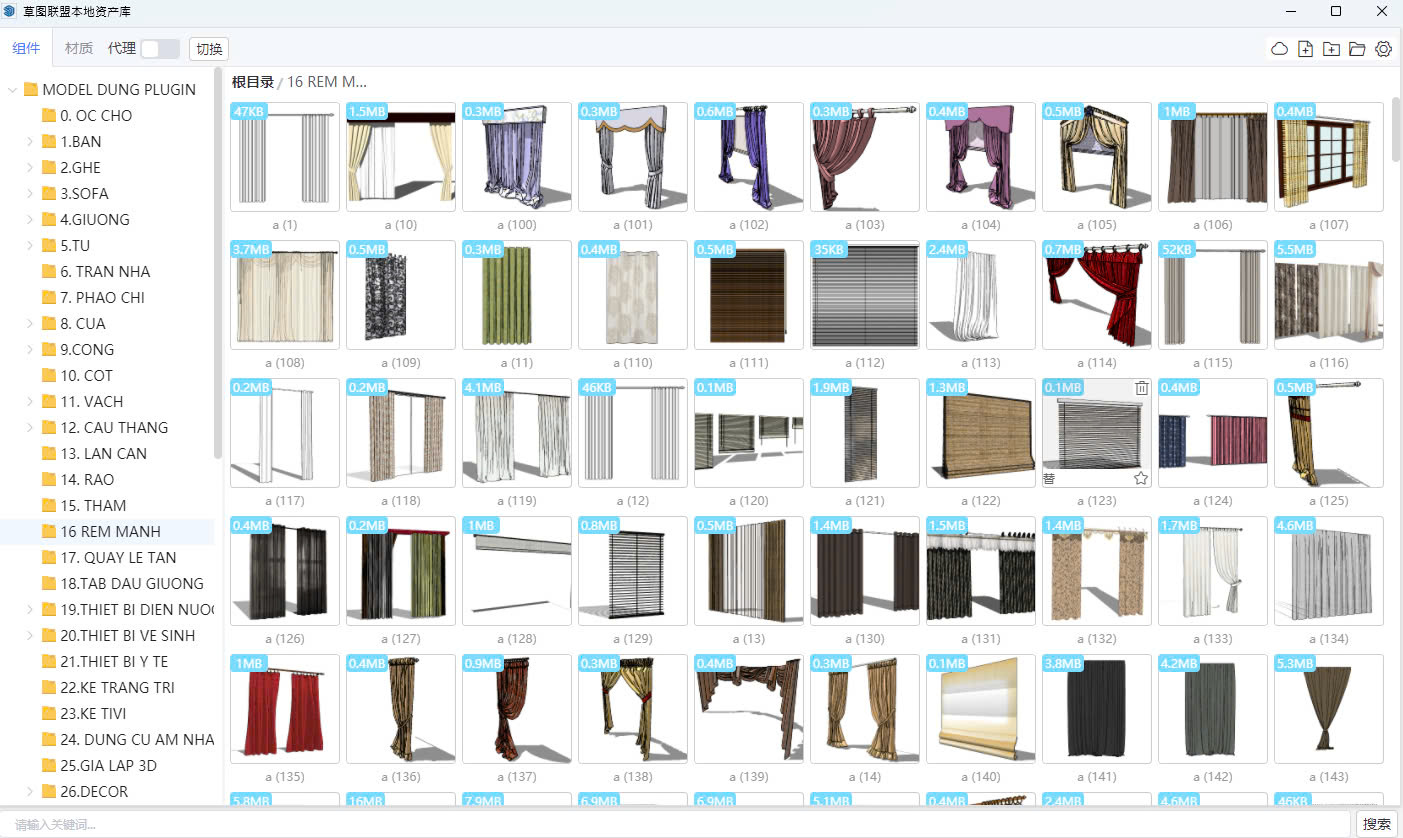Favorite model a (123) with star icon
Screen dimensions: 1403x838
(1141, 479)
